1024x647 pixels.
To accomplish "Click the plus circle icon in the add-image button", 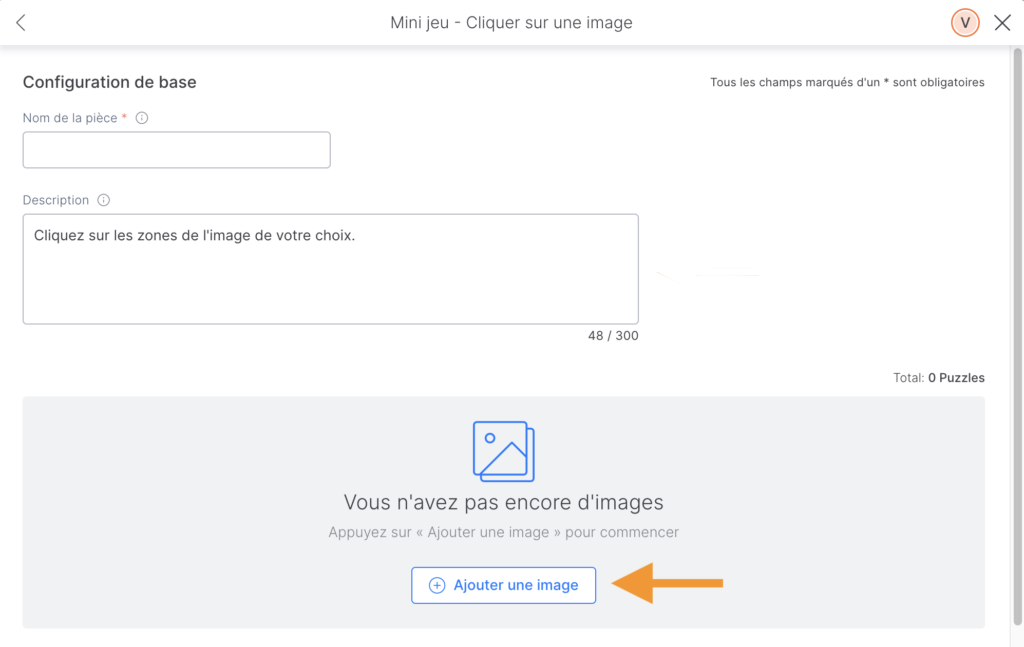I will (437, 586).
